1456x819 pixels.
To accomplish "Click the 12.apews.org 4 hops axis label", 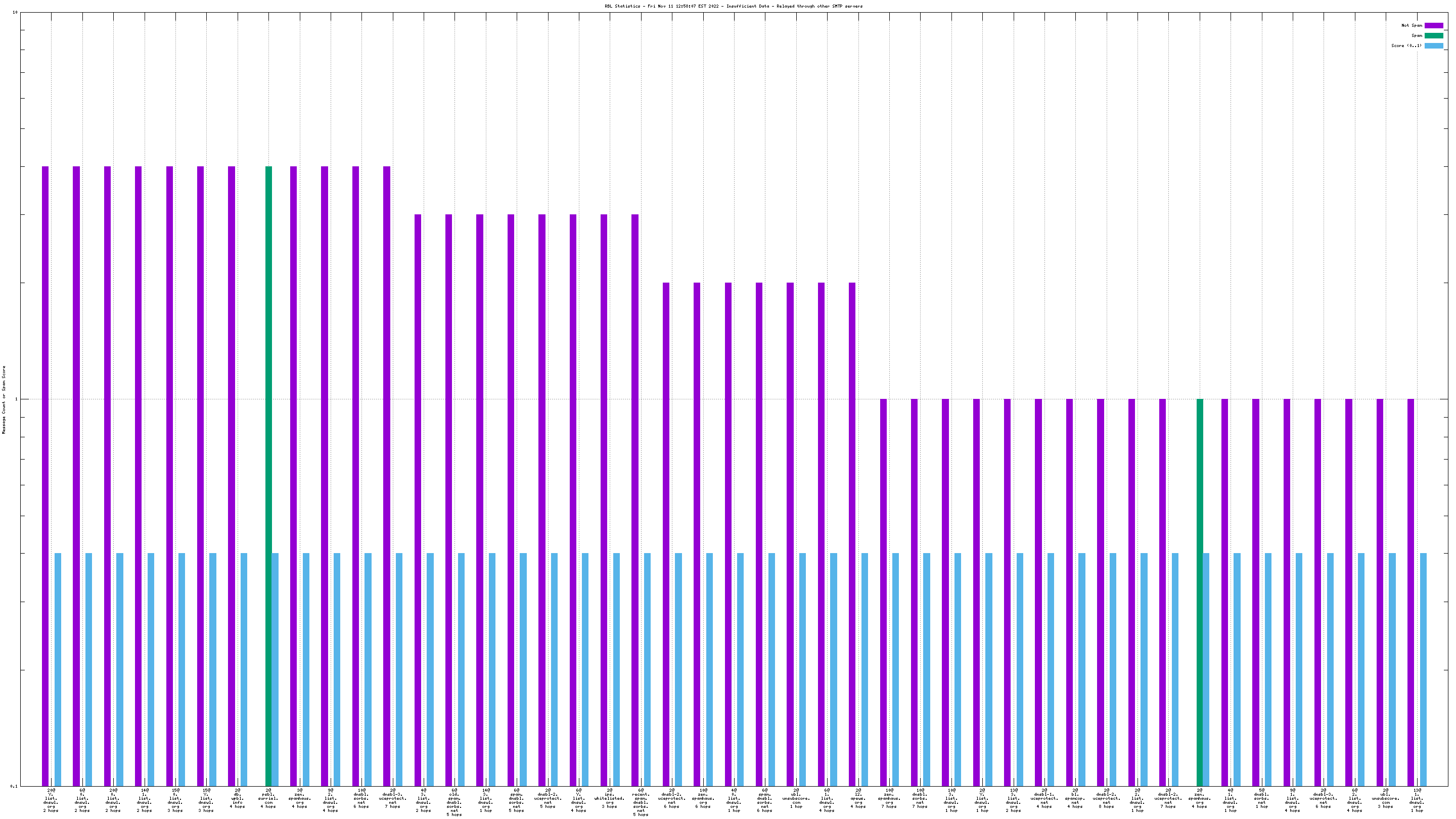I will (858, 798).
